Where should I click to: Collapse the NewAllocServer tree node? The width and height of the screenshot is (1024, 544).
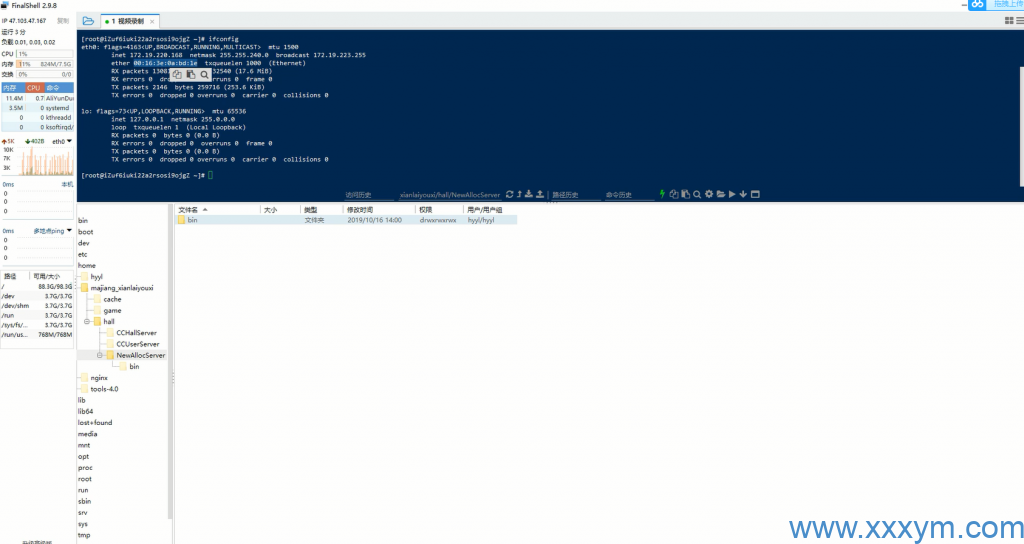pyautogui.click(x=100, y=355)
